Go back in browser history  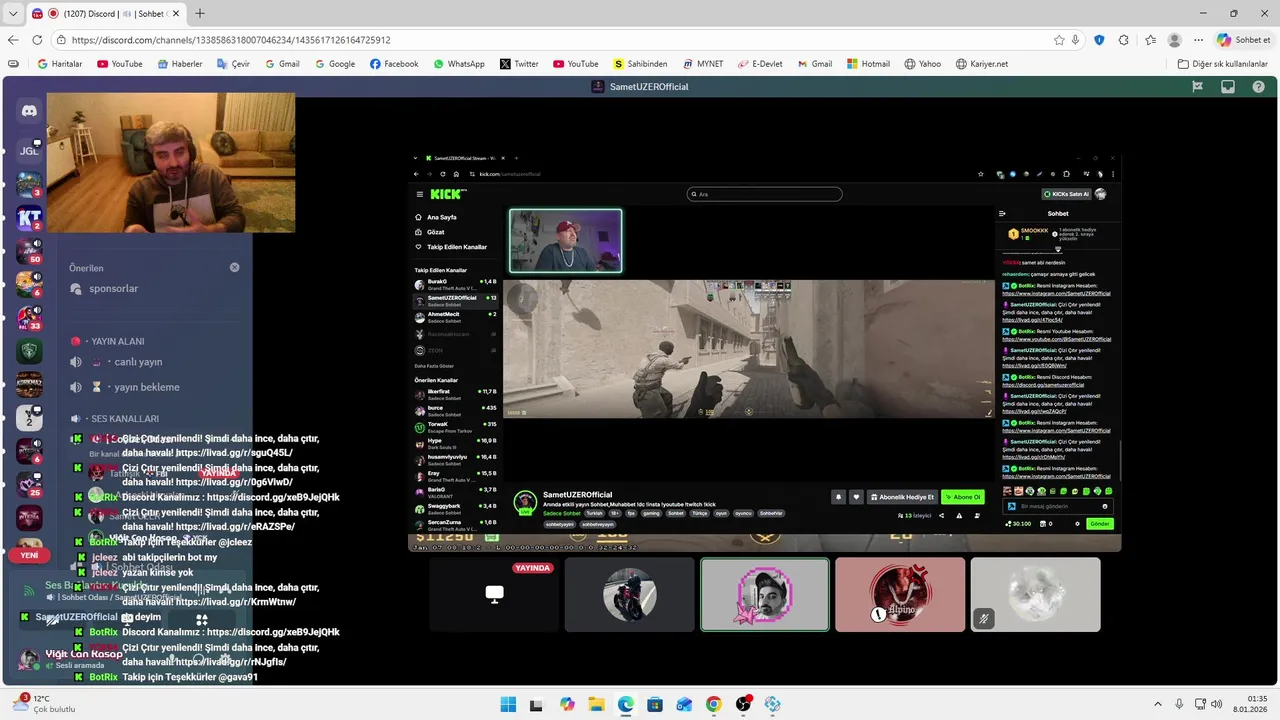point(13,40)
